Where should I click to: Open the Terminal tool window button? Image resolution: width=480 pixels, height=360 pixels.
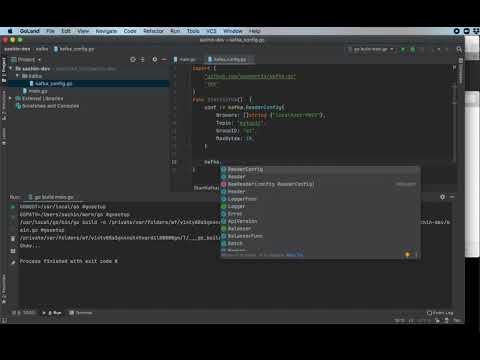click(81, 313)
